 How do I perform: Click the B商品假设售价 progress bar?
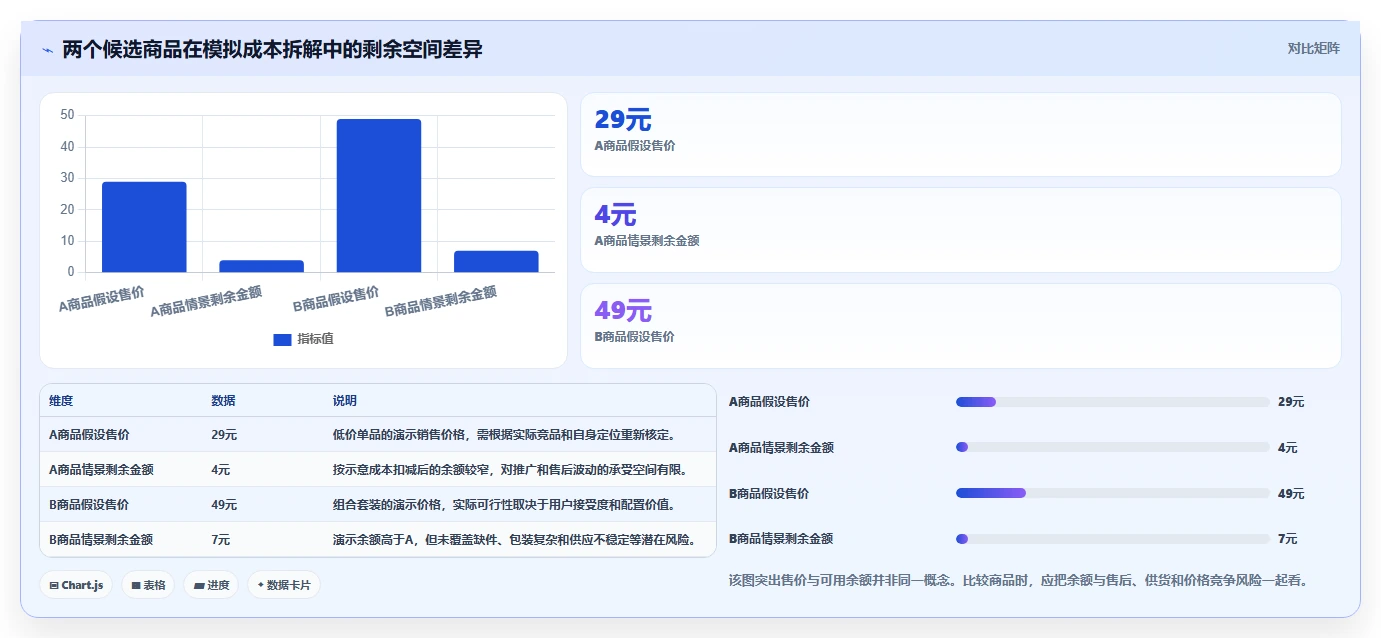[x=1113, y=493]
